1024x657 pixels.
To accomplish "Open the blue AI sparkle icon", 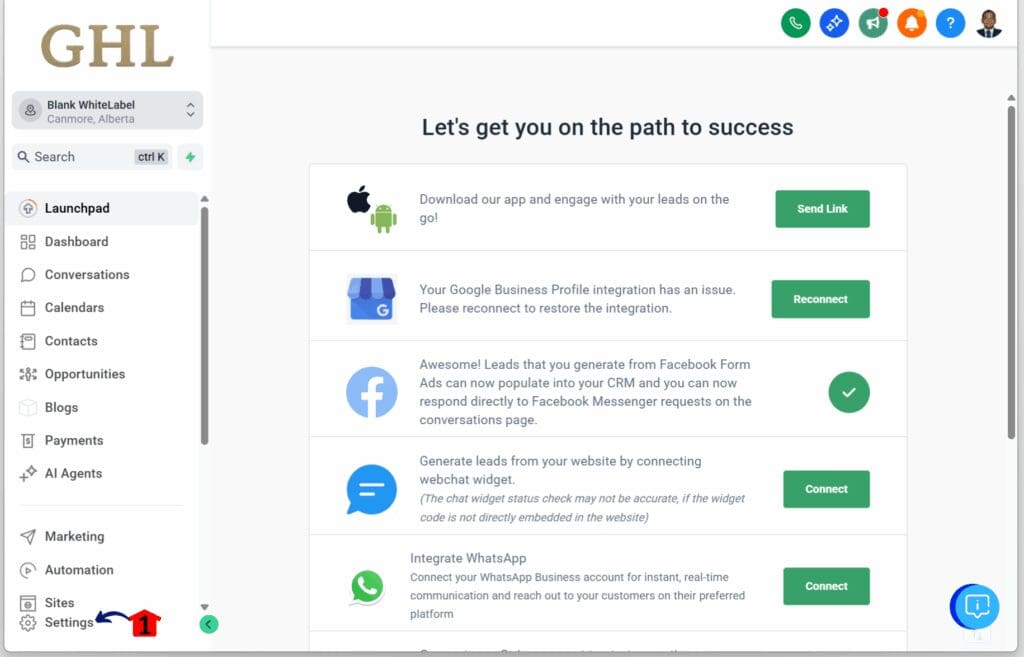I will click(x=834, y=24).
